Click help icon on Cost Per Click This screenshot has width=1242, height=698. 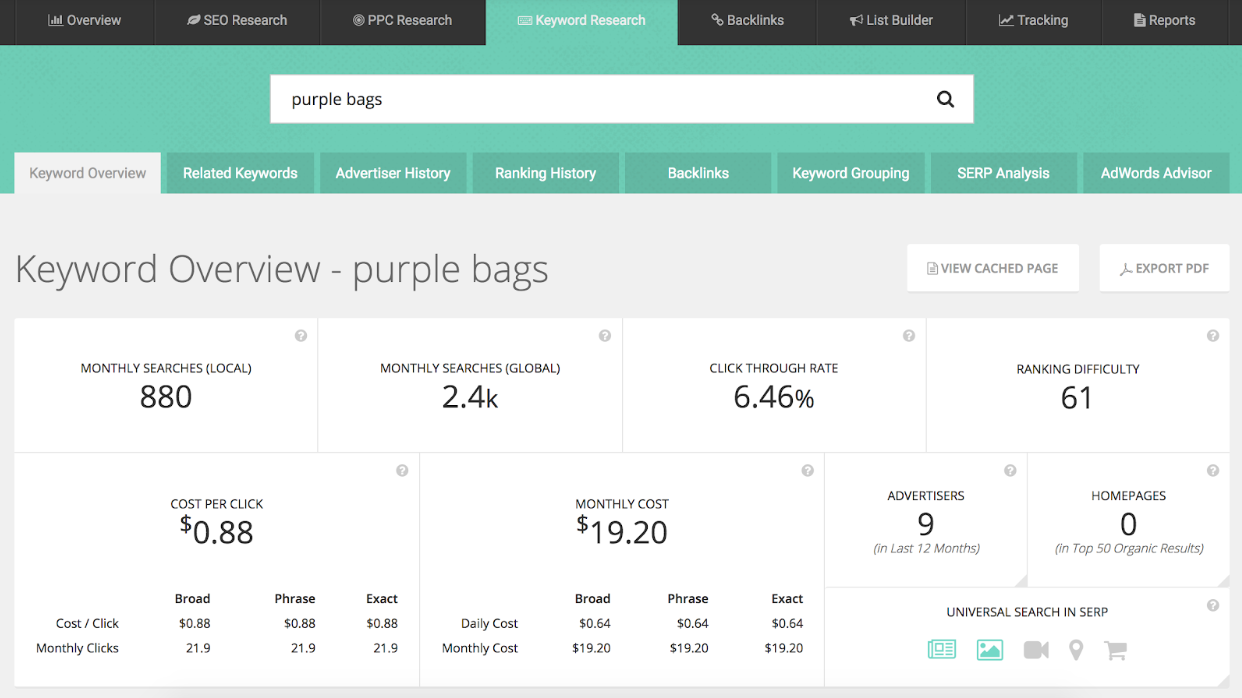[x=402, y=471]
